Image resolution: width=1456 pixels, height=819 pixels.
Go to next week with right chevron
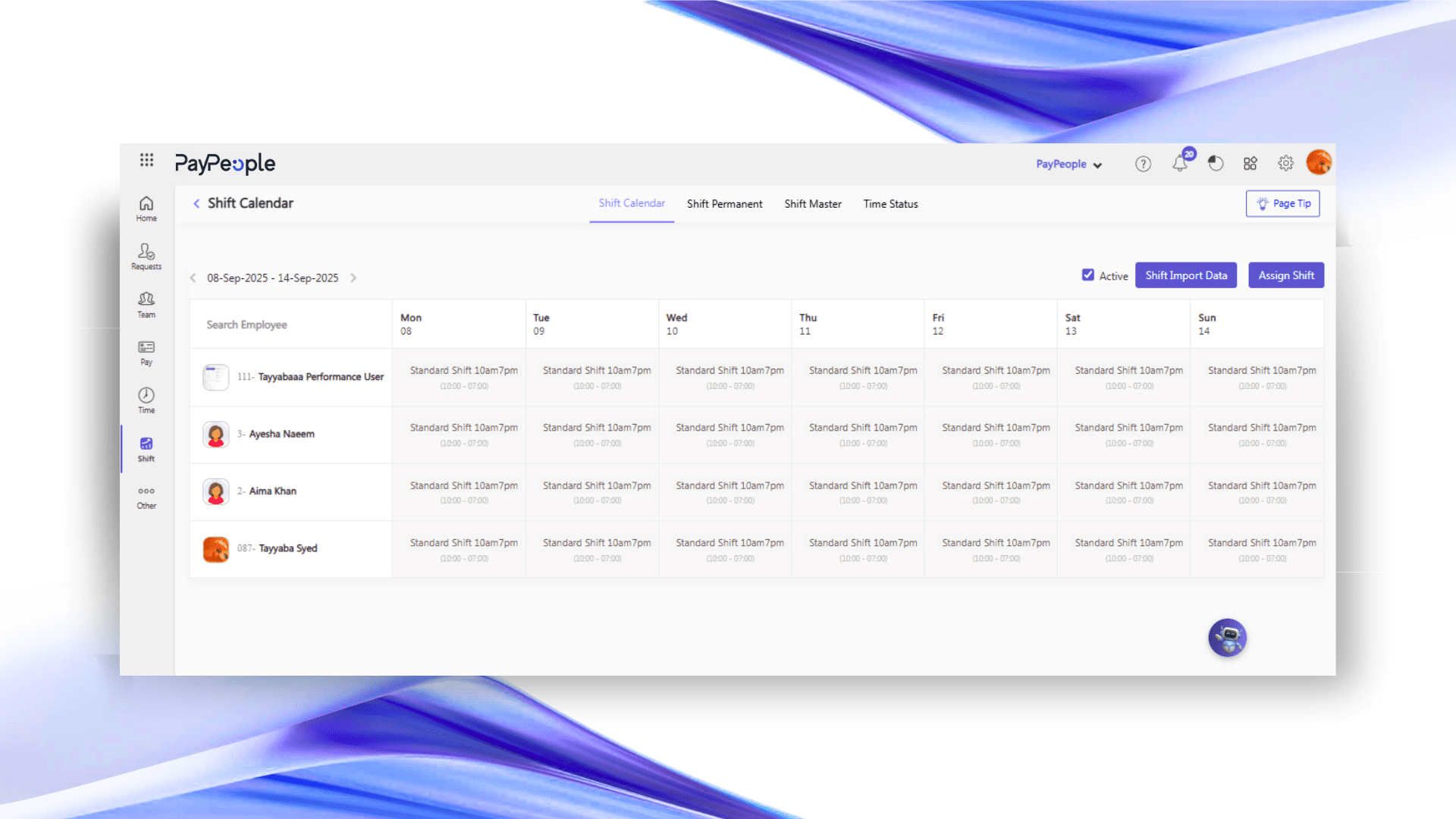click(x=353, y=278)
